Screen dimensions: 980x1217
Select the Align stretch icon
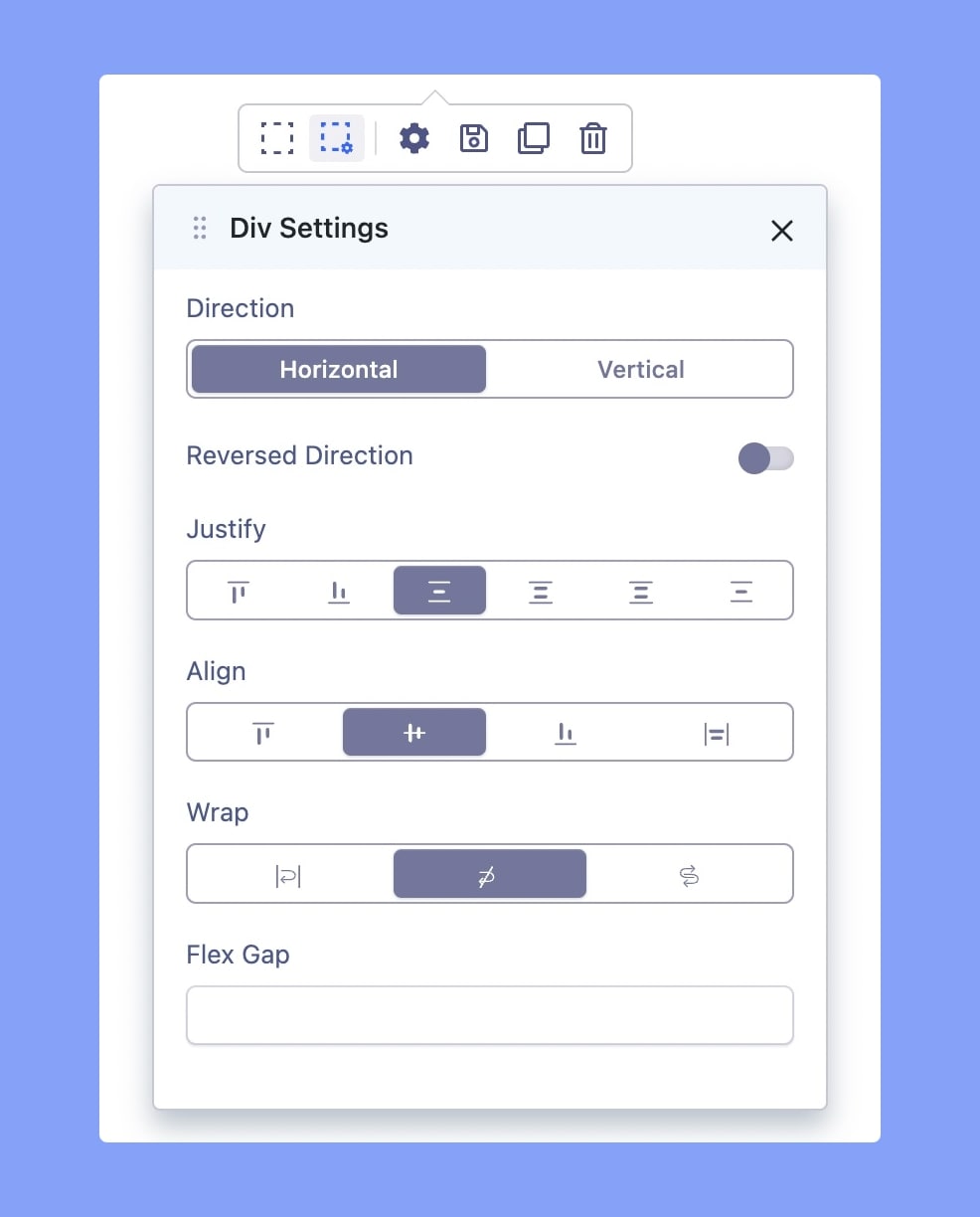coord(717,733)
